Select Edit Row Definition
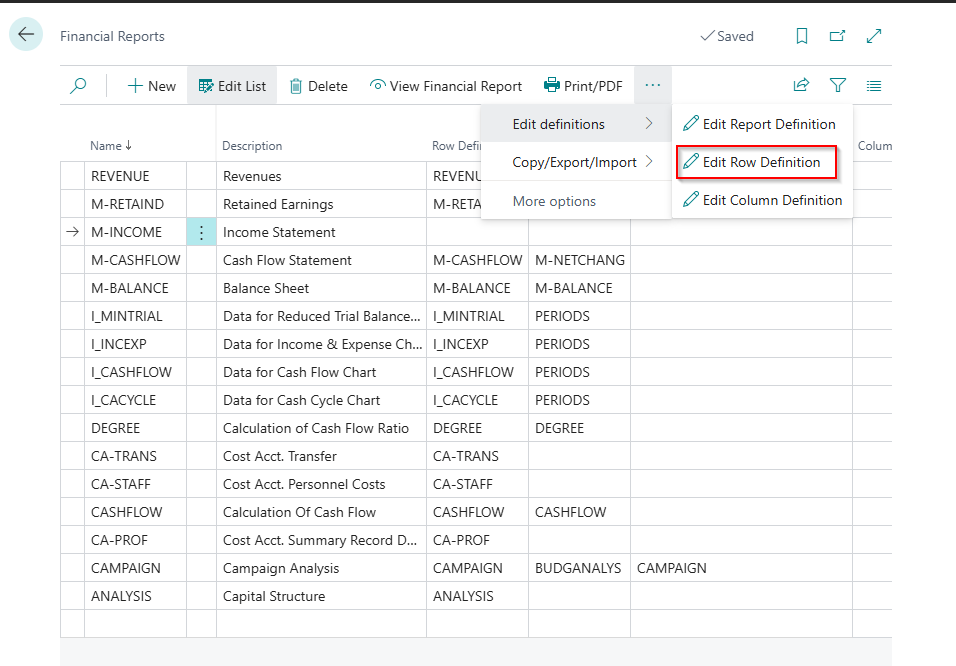 [x=756, y=162]
